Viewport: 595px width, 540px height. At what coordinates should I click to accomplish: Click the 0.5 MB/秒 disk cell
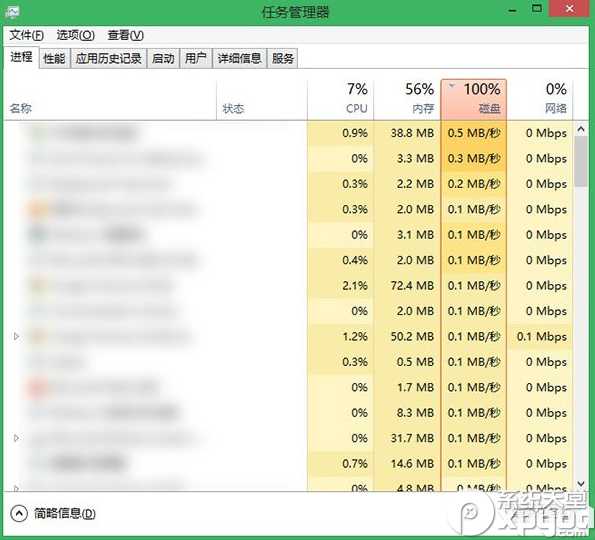tap(474, 133)
